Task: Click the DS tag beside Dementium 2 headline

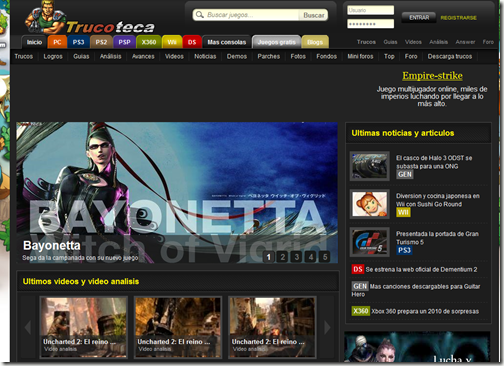Action: coord(358,269)
